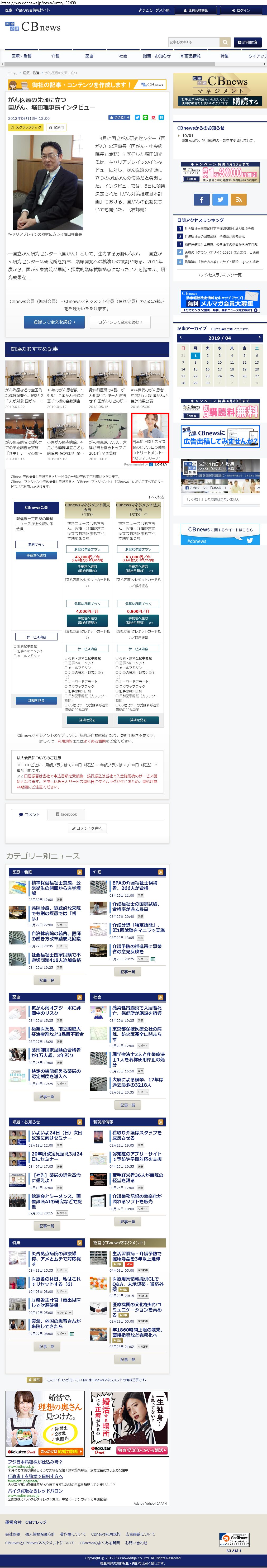The width and height of the screenshot is (267, 1568).
Task: Click ホーム breadcrumb link
Action: (12, 73)
